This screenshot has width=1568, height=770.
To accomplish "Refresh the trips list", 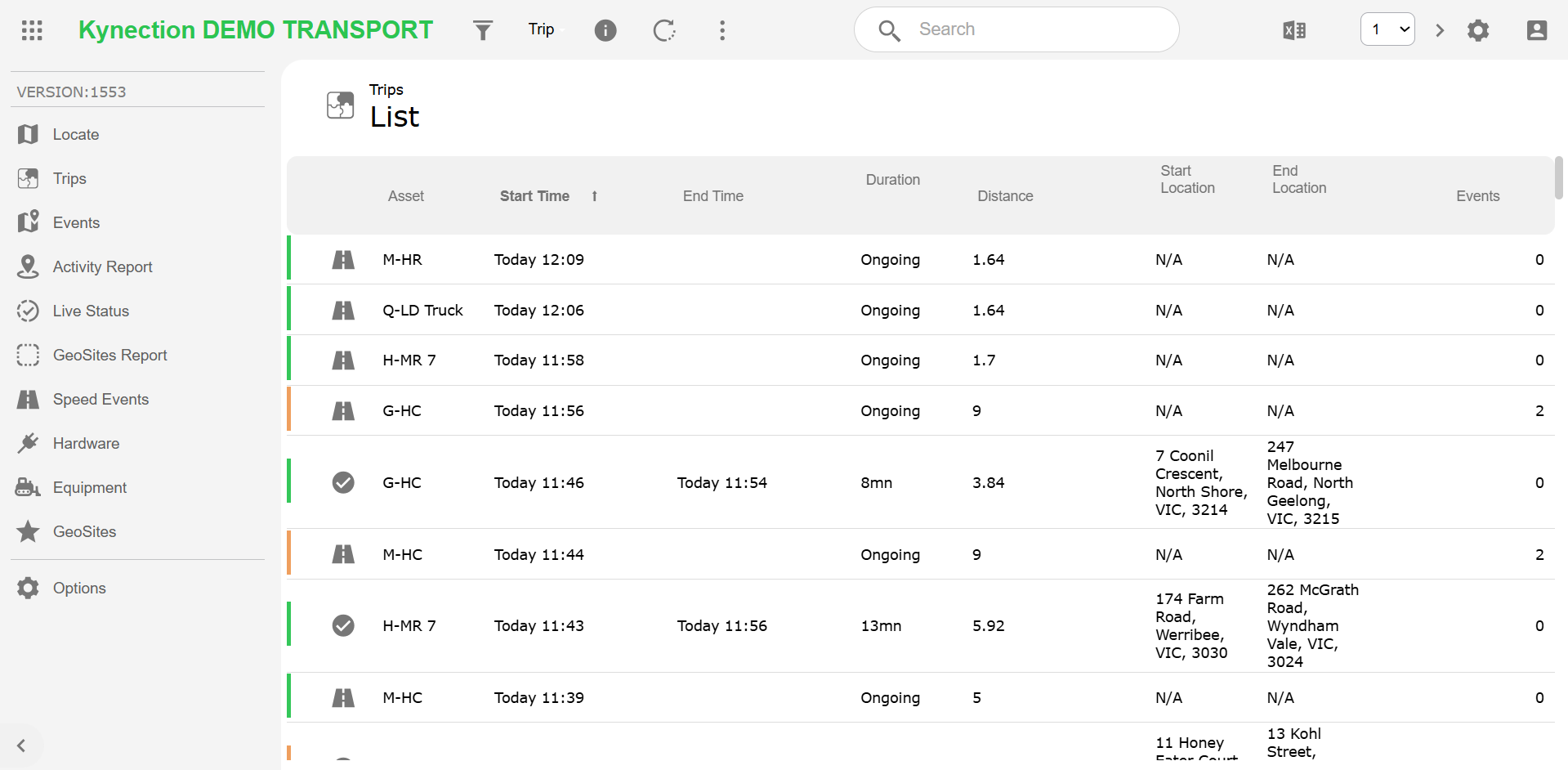I will click(x=664, y=30).
